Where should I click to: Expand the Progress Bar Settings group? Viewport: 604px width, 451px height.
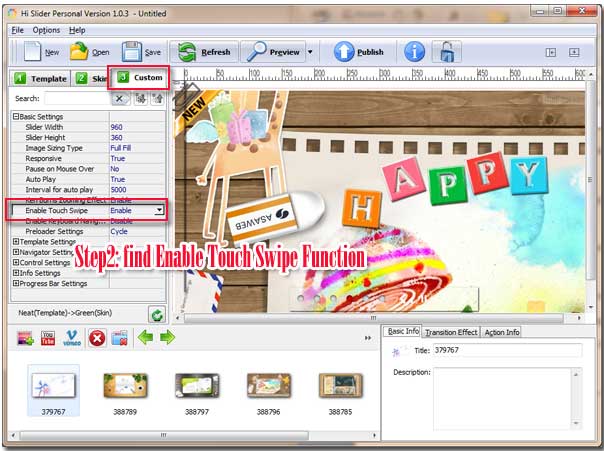[15, 284]
